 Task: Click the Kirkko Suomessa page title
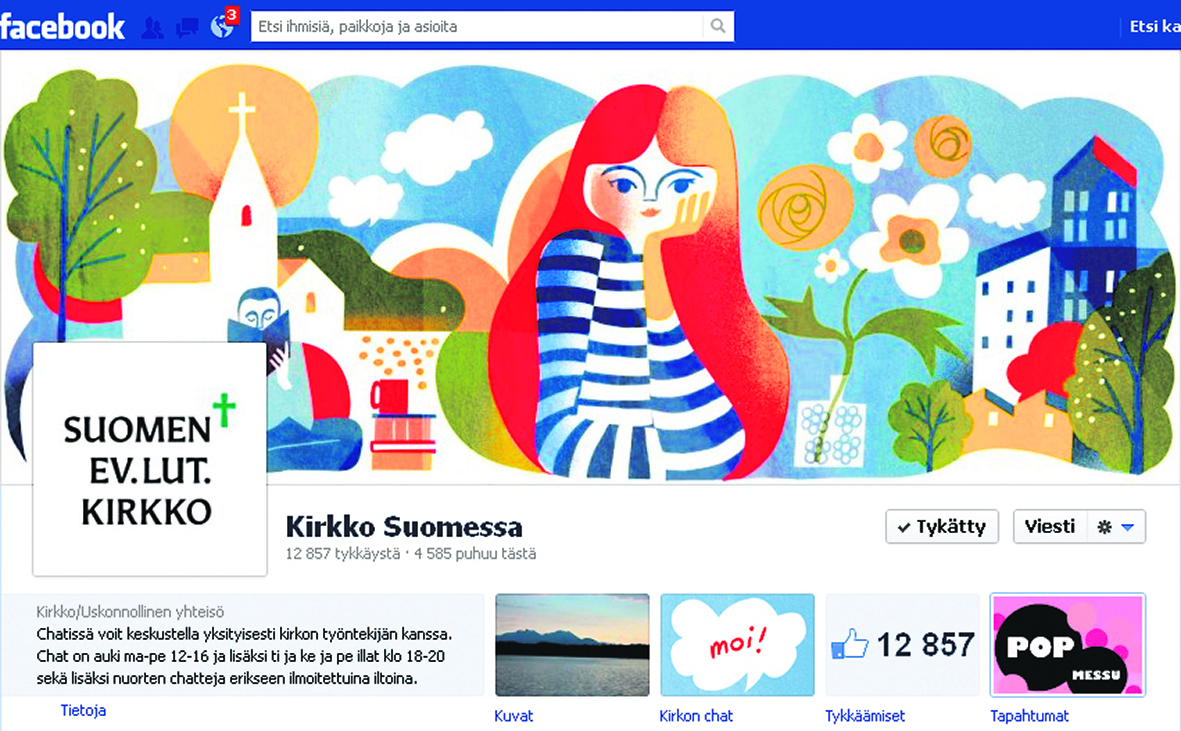[404, 526]
